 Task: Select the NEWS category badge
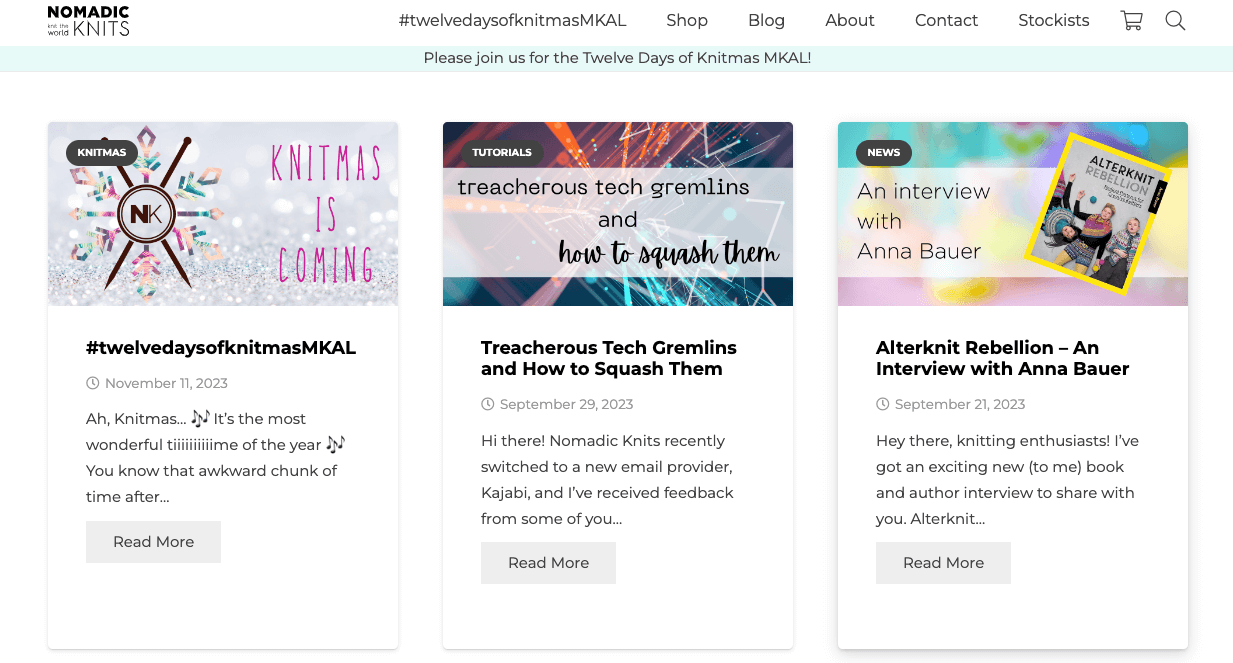click(883, 152)
